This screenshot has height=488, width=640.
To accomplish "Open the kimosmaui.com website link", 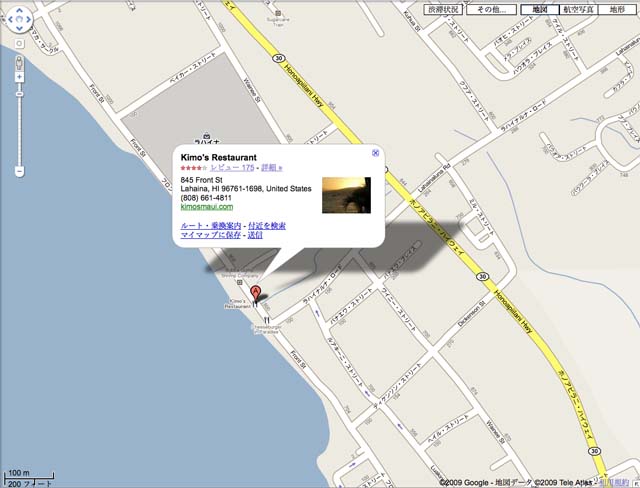I will [207, 207].
